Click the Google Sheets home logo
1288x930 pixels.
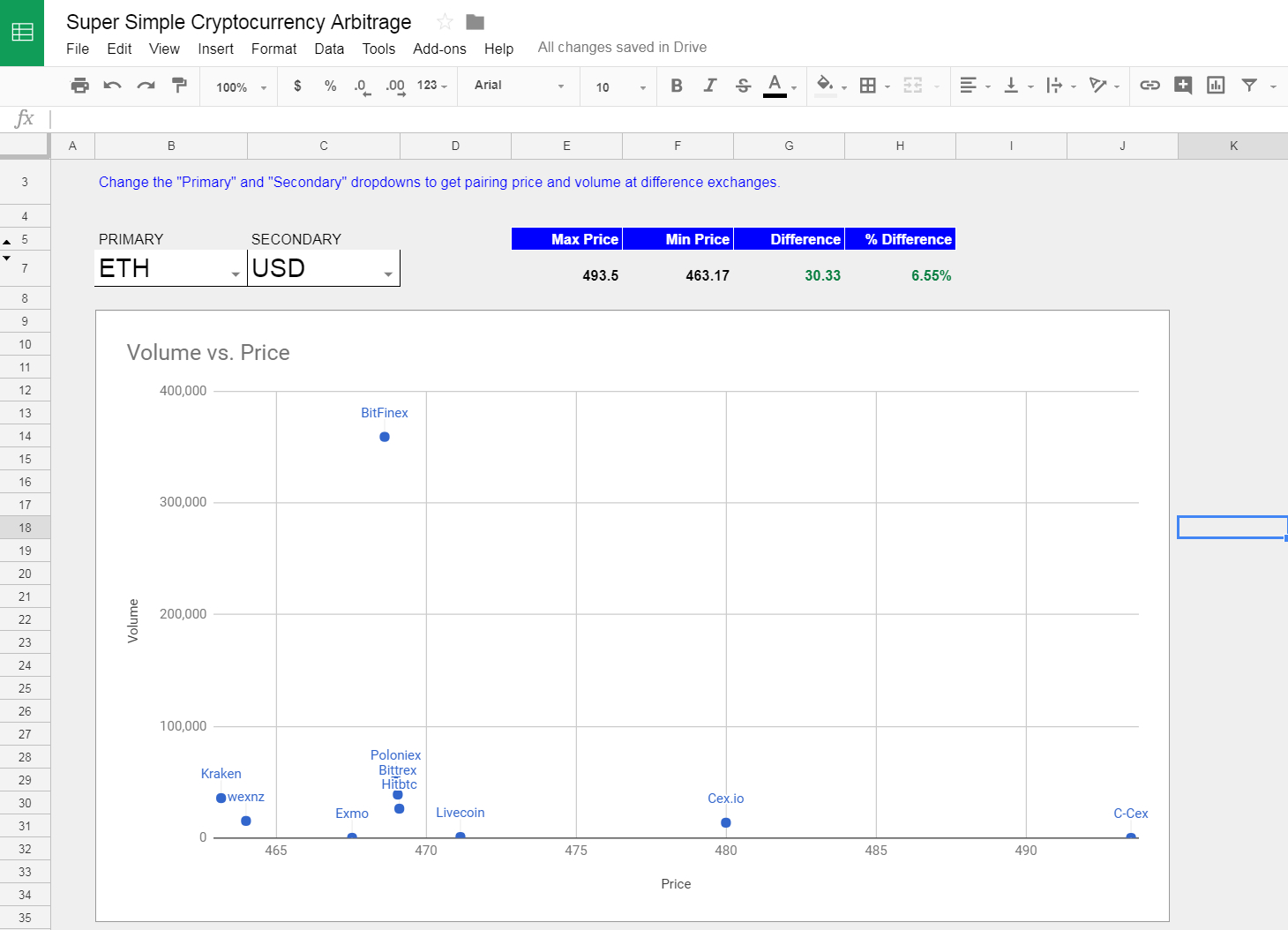[x=22, y=33]
